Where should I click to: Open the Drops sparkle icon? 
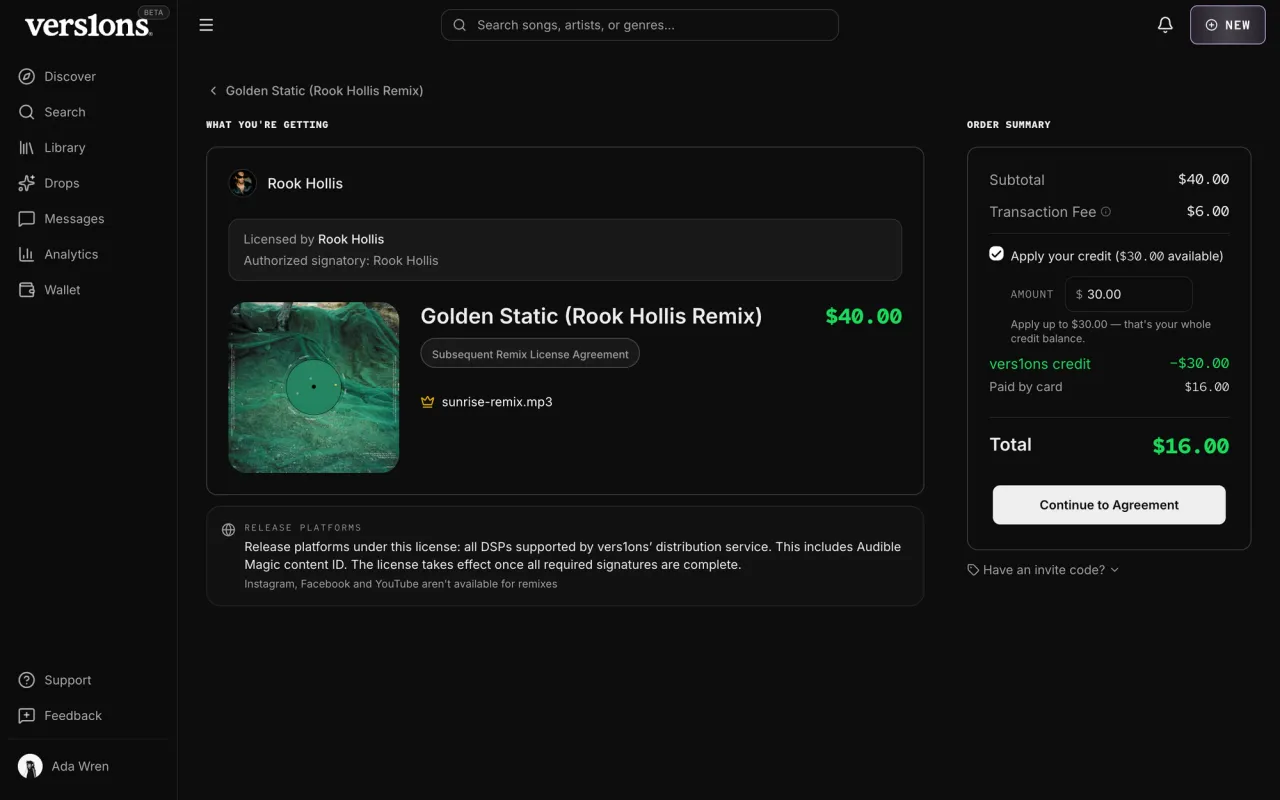[x=27, y=183]
